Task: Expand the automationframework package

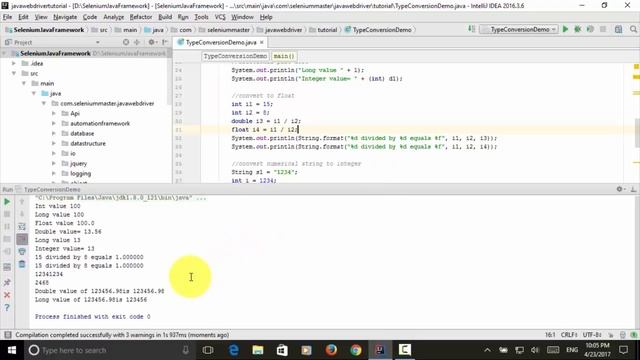Action: click(x=53, y=123)
